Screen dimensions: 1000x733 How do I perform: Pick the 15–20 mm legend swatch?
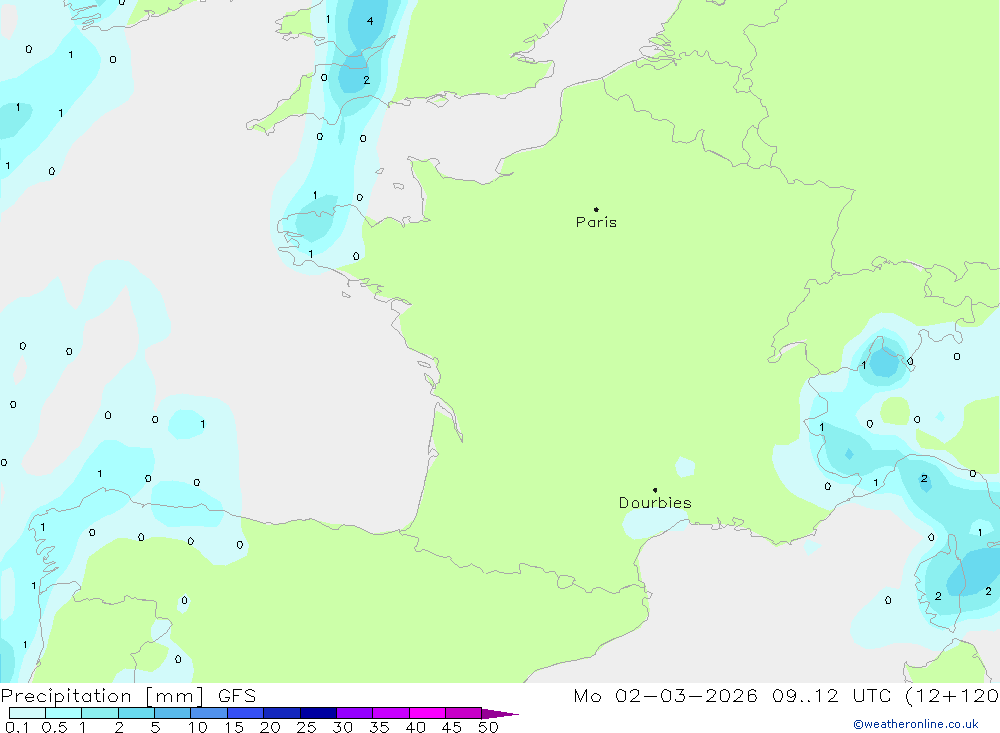coord(245,713)
